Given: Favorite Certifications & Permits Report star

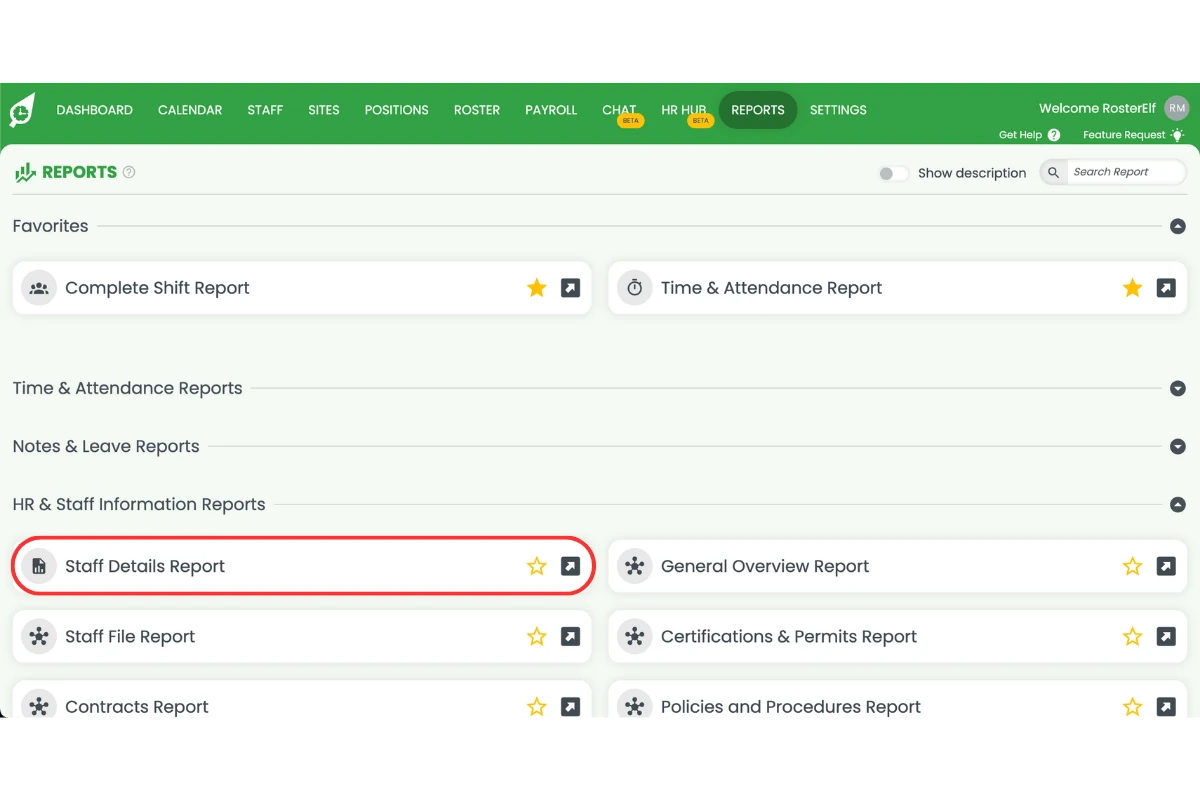Looking at the screenshot, I should [x=1132, y=636].
